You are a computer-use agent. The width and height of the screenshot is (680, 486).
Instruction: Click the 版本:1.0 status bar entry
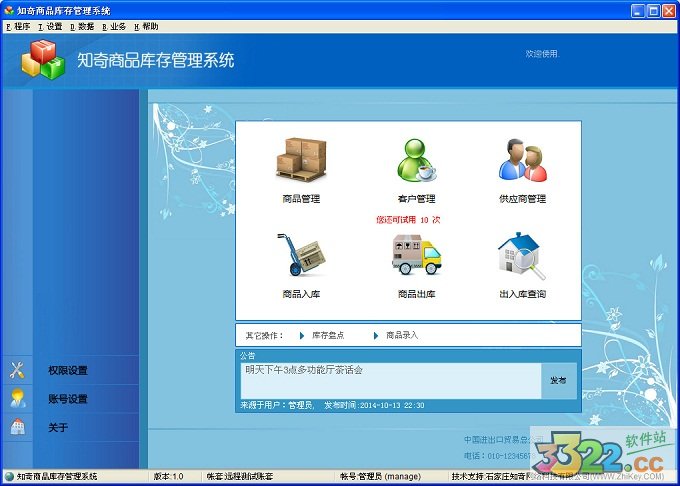169,476
